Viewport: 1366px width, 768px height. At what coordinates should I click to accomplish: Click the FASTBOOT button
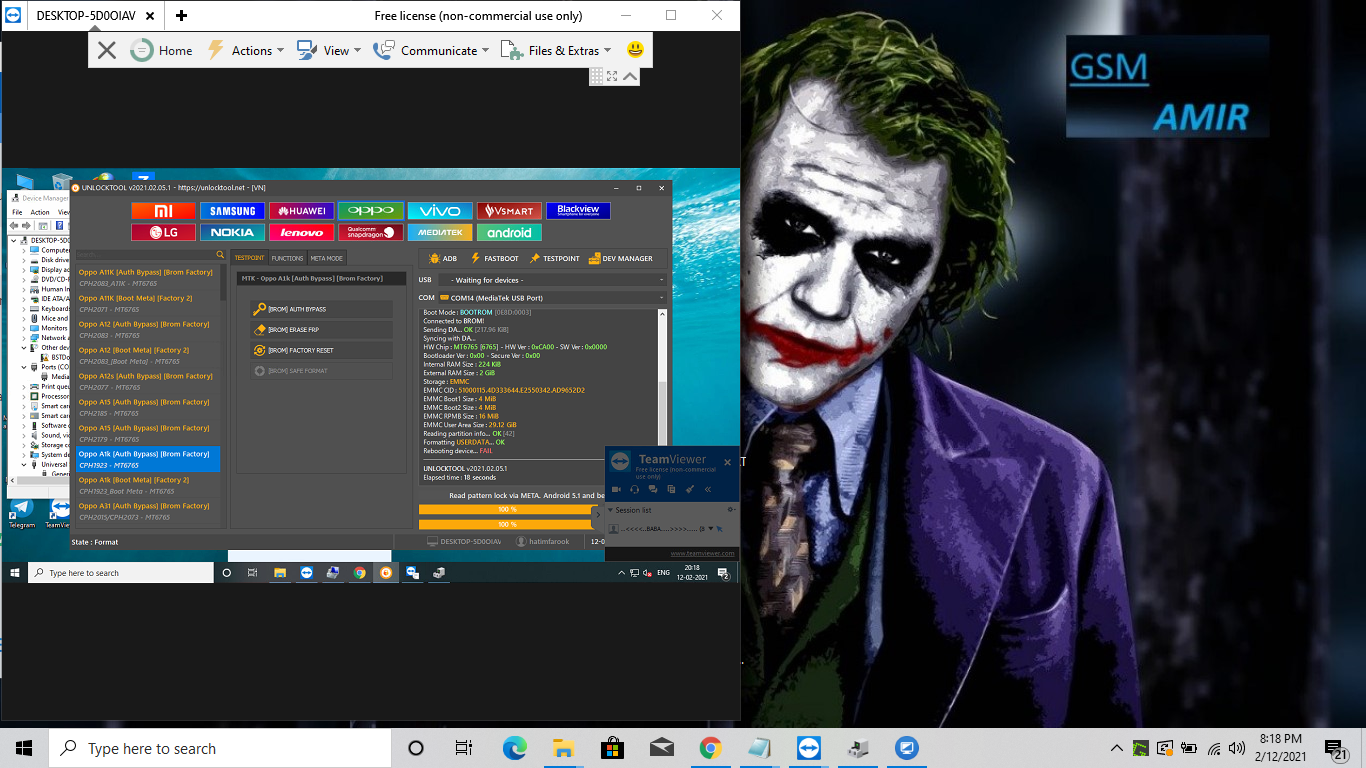click(x=495, y=258)
